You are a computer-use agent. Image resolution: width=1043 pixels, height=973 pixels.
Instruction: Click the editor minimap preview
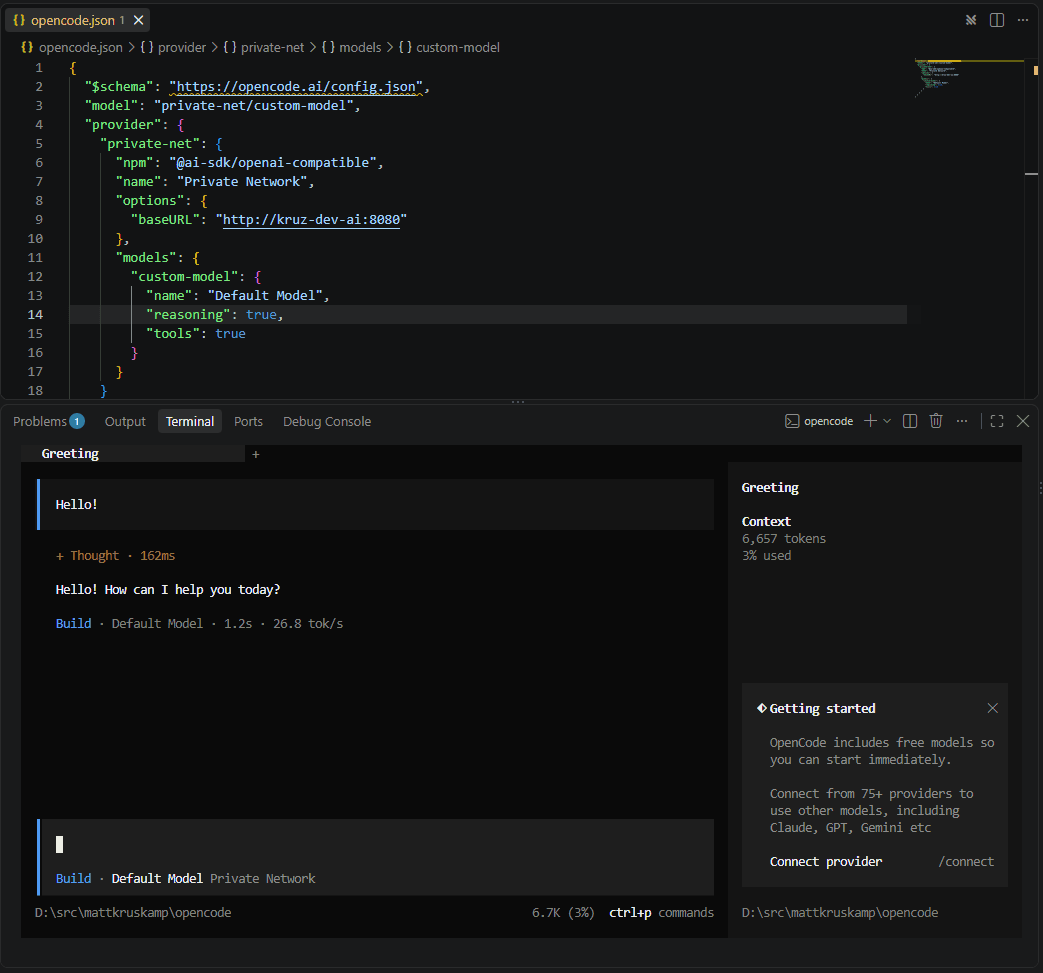(x=968, y=78)
